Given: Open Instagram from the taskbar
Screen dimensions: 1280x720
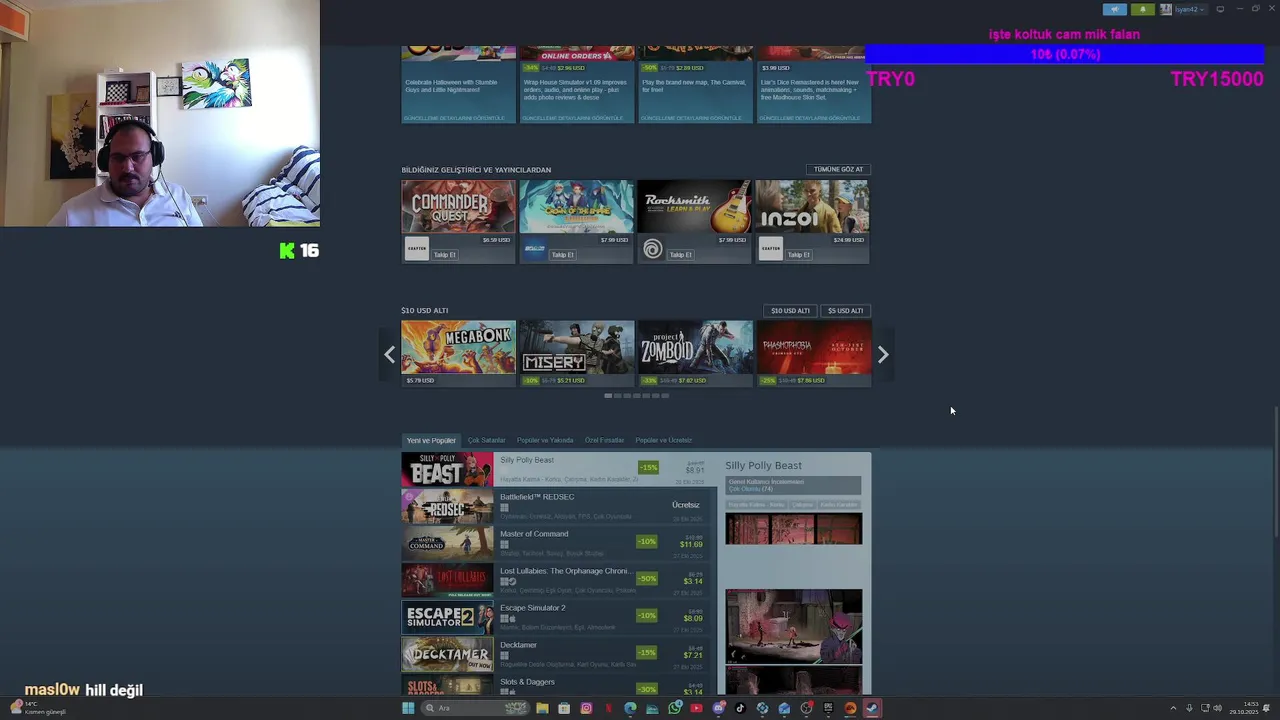Looking at the screenshot, I should pyautogui.click(x=586, y=708).
